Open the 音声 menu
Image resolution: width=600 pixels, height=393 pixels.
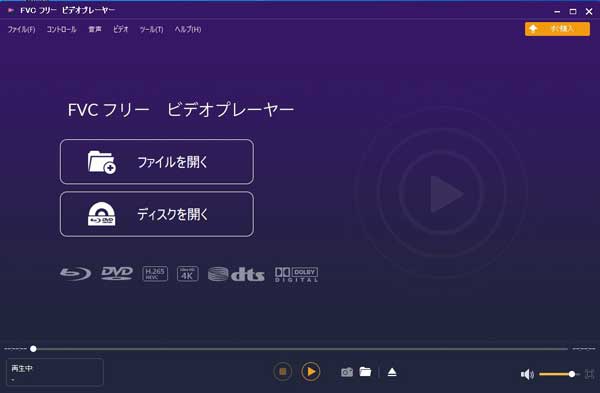click(95, 29)
